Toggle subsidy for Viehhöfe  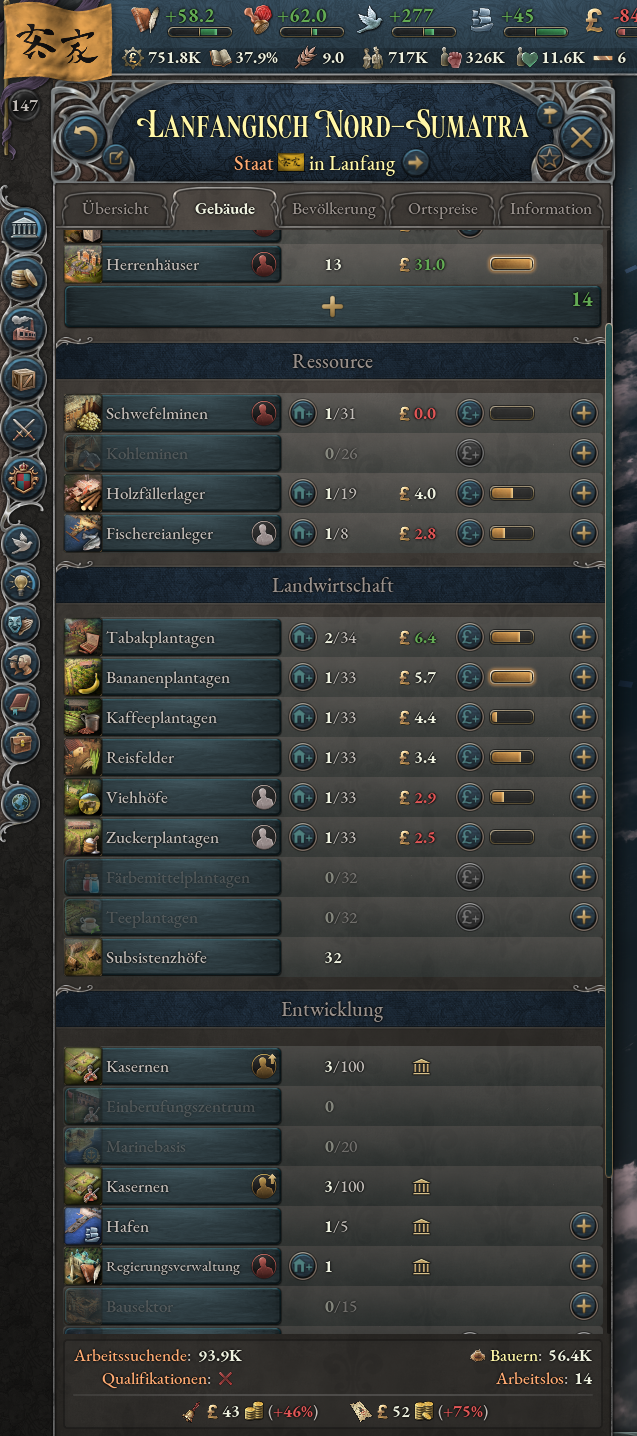coord(470,797)
